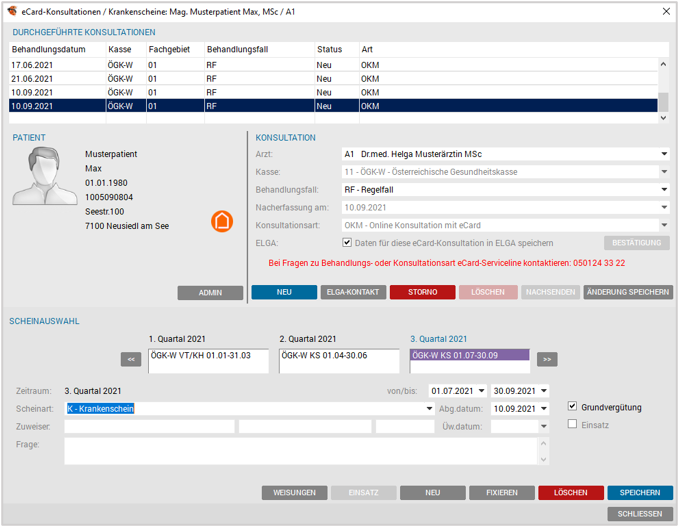The image size is (679, 527).
Task: Close the eCard-Konsultationen window
Action: pos(666,11)
